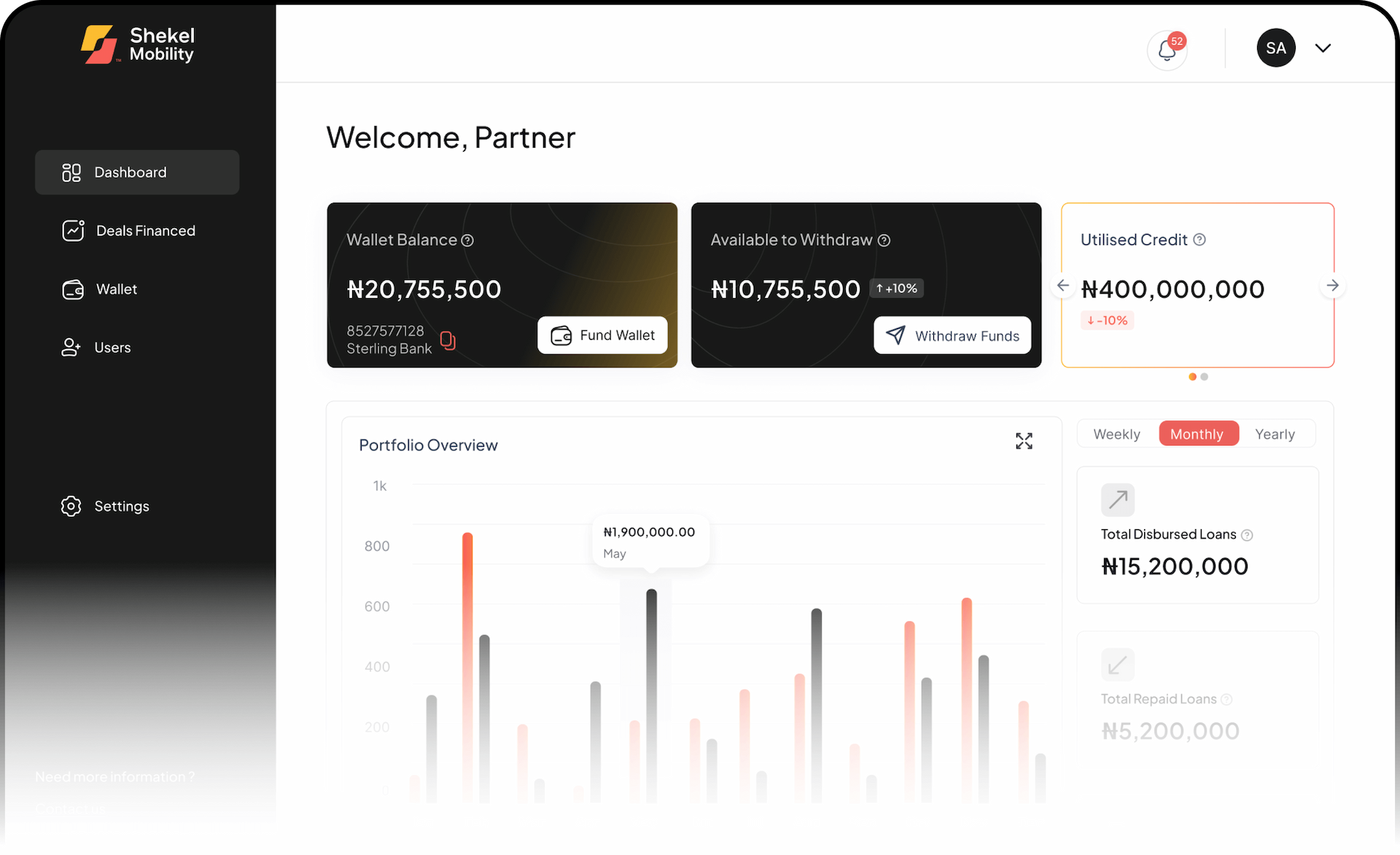Switch to the Weekly tab
1400x855 pixels.
click(x=1116, y=433)
